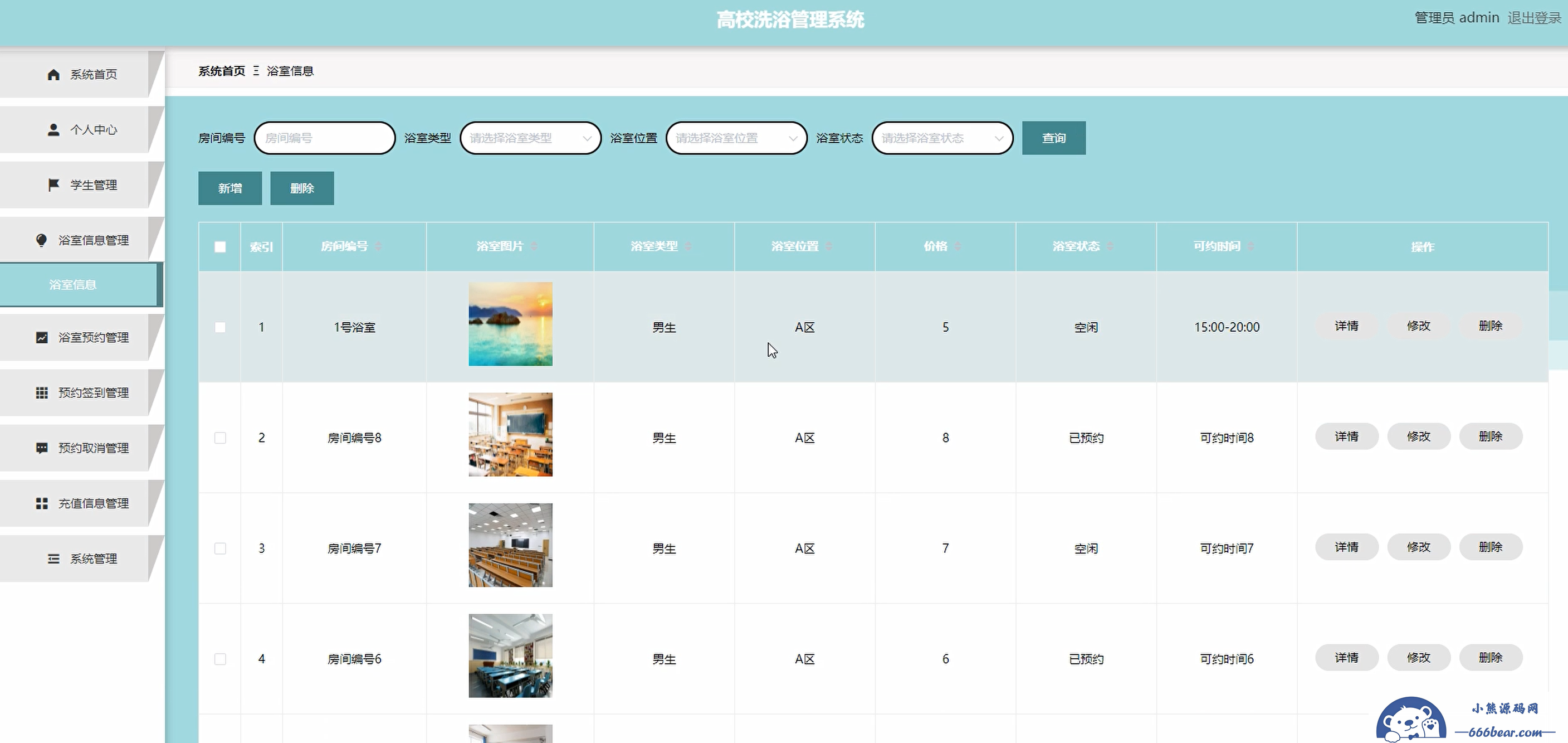This screenshot has height=743, width=1568.
Task: Open 个人中心 menu item
Action: pyautogui.click(x=81, y=130)
